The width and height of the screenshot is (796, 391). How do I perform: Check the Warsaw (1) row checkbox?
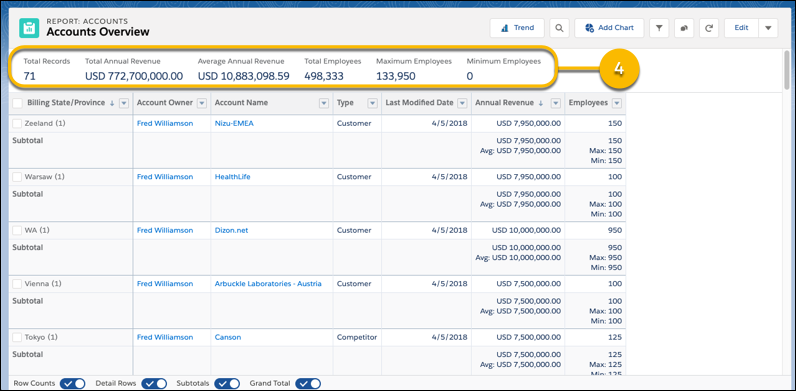[x=17, y=177]
